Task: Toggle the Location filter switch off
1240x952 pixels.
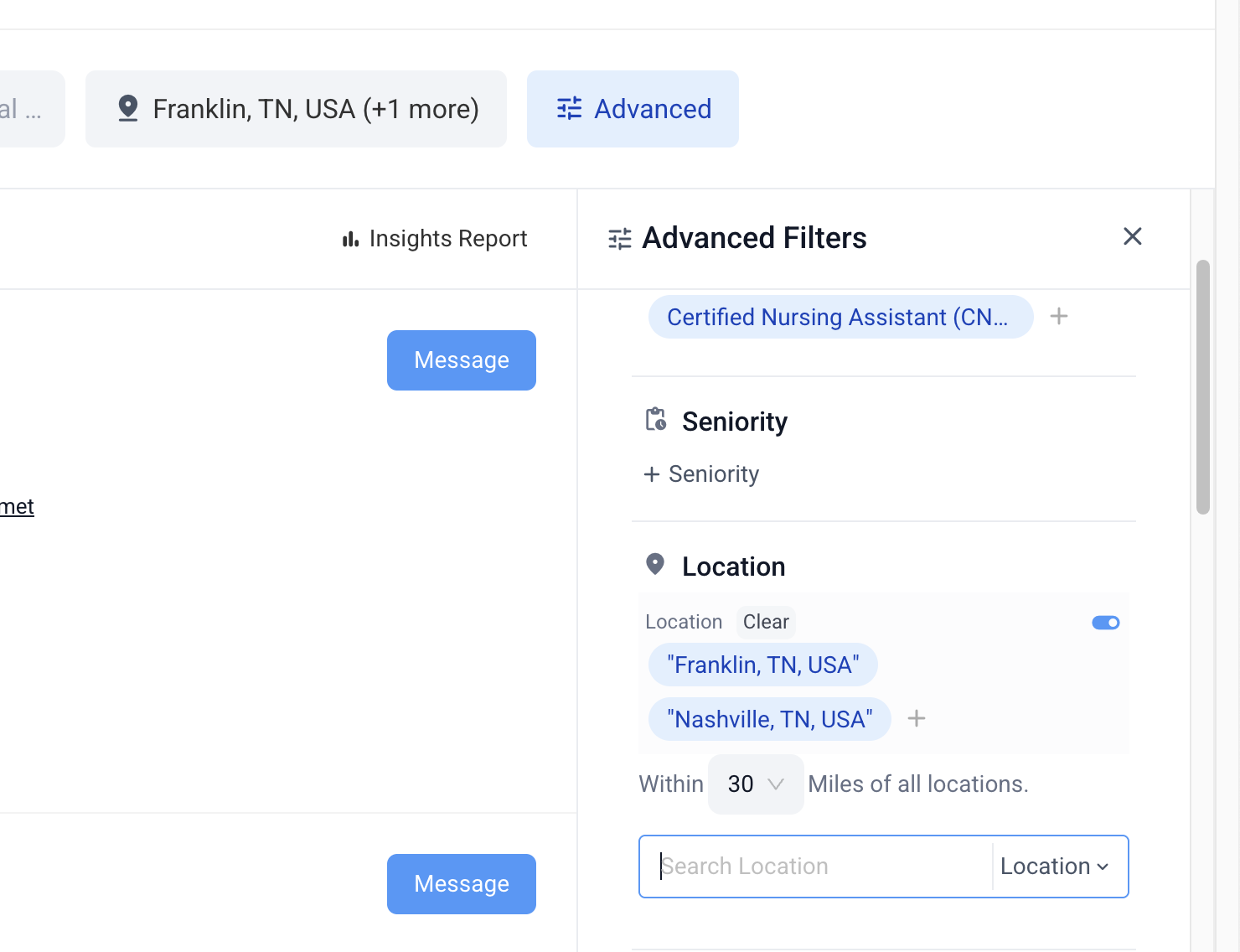Action: click(x=1105, y=623)
